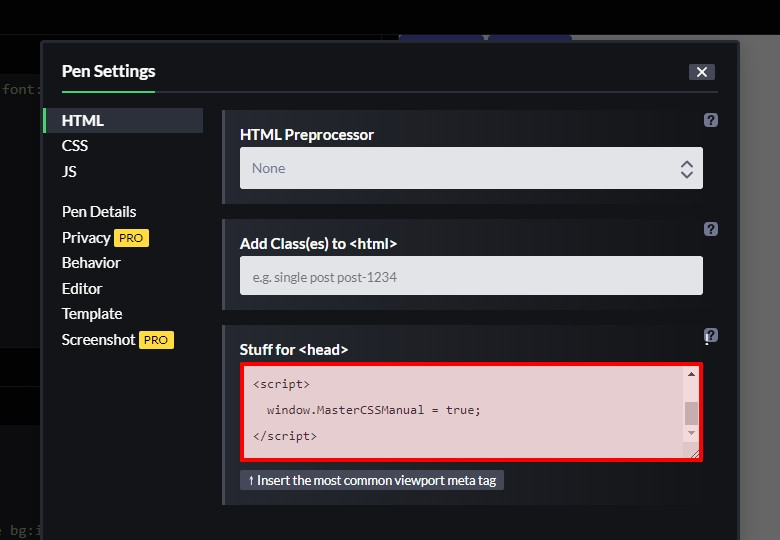The height and width of the screenshot is (540, 780).
Task: Click the textarea scrollbar thumb
Action: click(691, 413)
